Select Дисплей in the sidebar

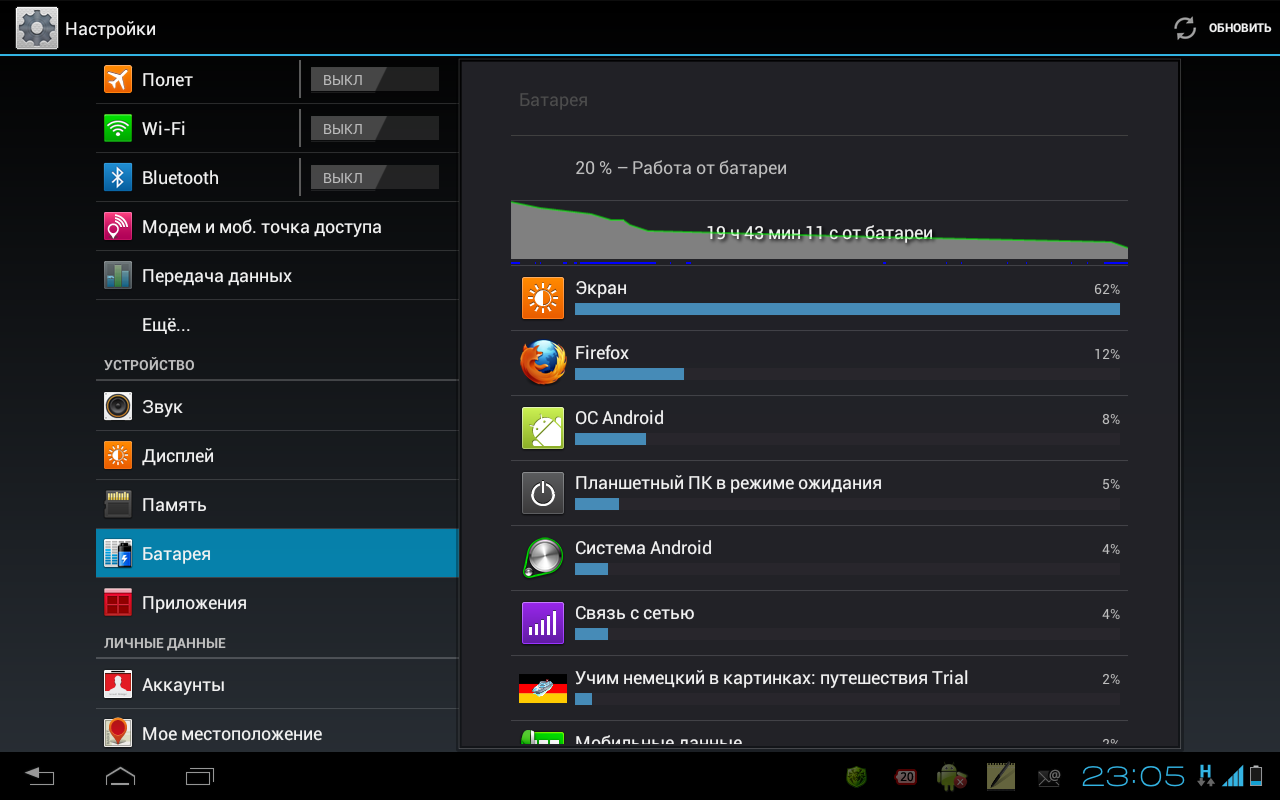point(277,455)
